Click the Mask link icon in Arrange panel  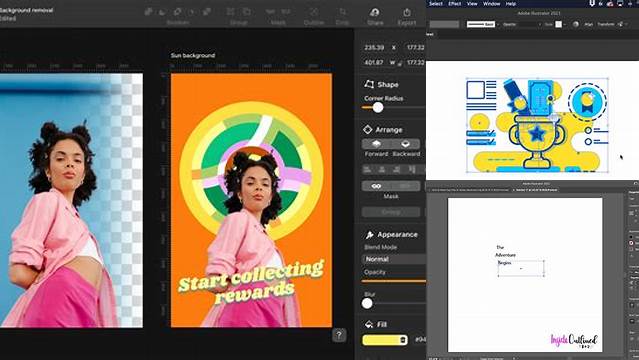376,186
